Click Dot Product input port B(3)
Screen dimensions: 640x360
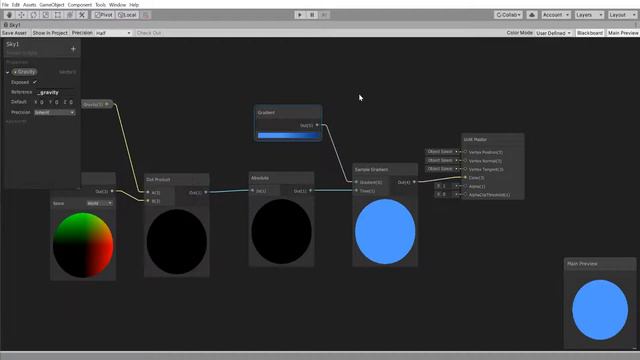(148, 201)
